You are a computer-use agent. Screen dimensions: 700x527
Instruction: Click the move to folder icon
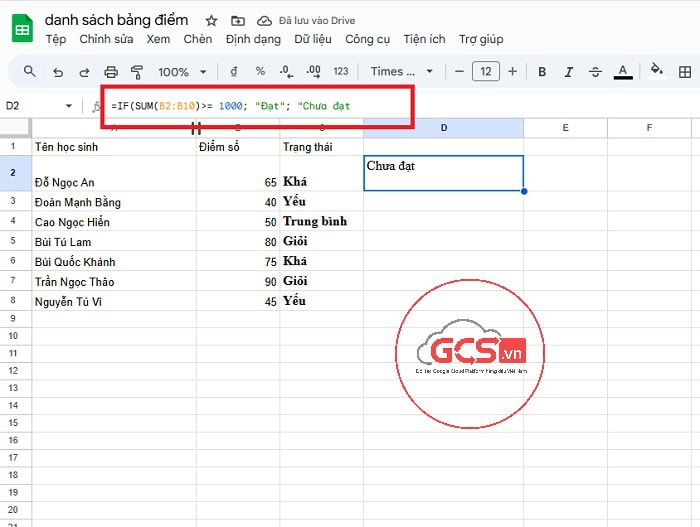coord(237,21)
